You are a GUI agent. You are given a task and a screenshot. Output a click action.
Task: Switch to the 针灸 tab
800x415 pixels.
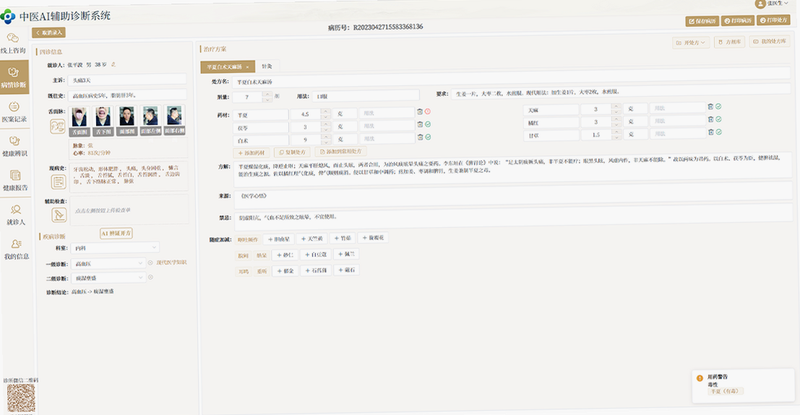click(267, 66)
